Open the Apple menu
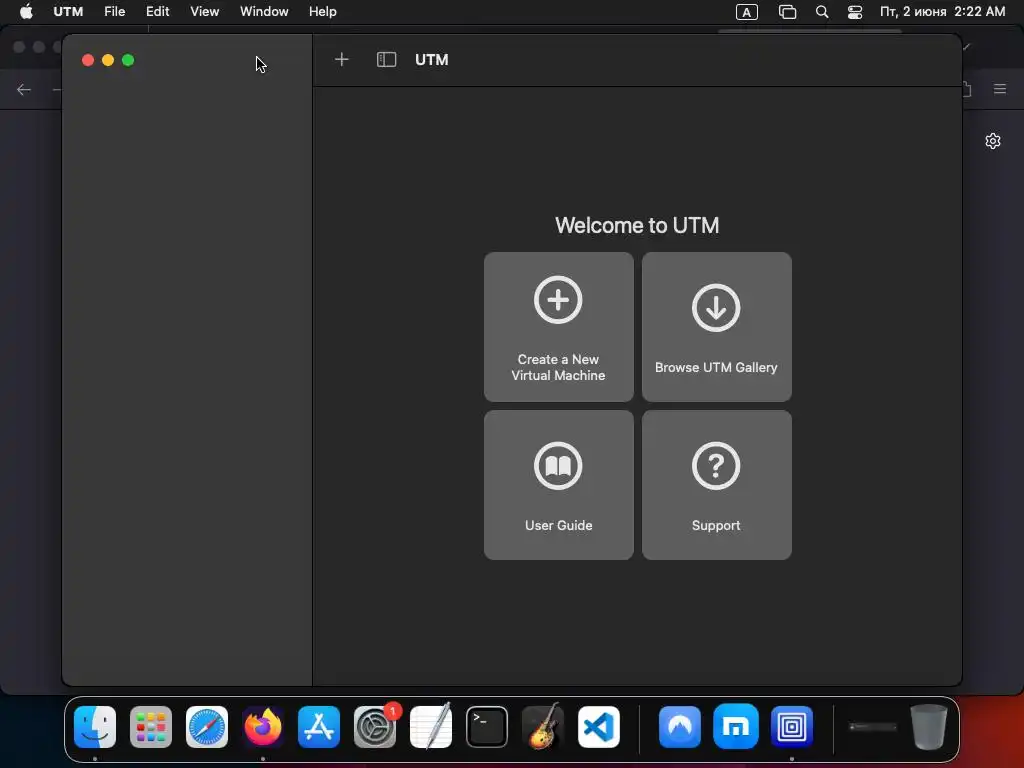The width and height of the screenshot is (1024, 768). [26, 12]
